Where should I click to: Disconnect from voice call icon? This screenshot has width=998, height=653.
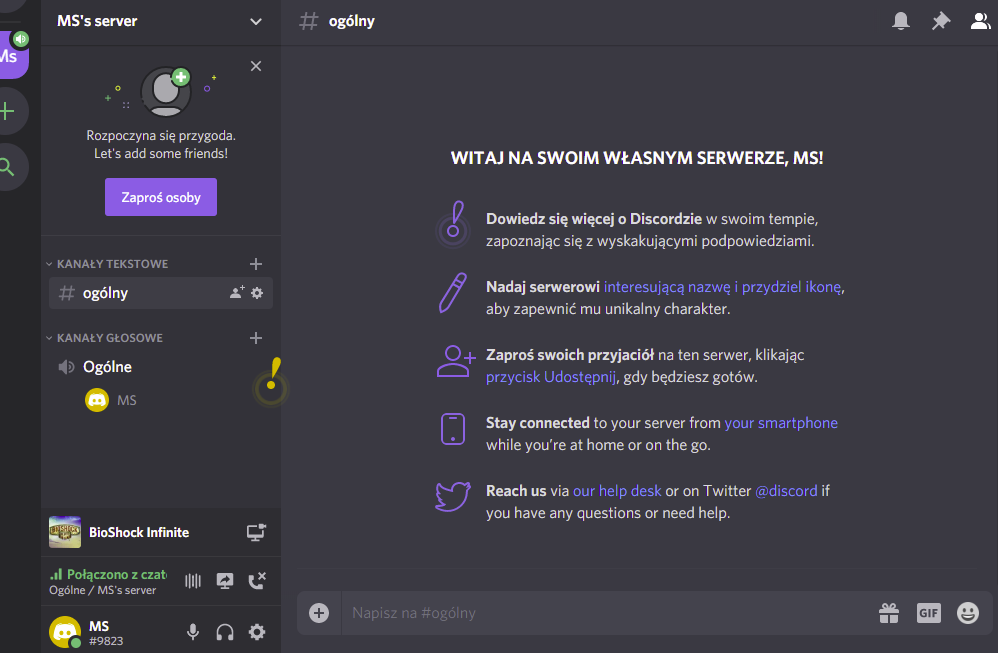(257, 580)
